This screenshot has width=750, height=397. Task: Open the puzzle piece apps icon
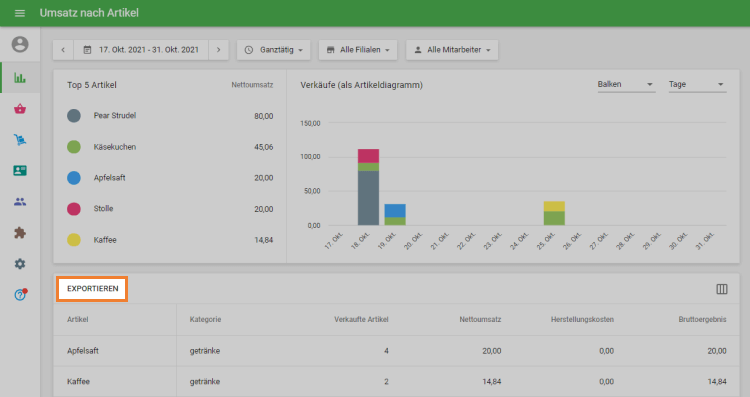(20, 233)
